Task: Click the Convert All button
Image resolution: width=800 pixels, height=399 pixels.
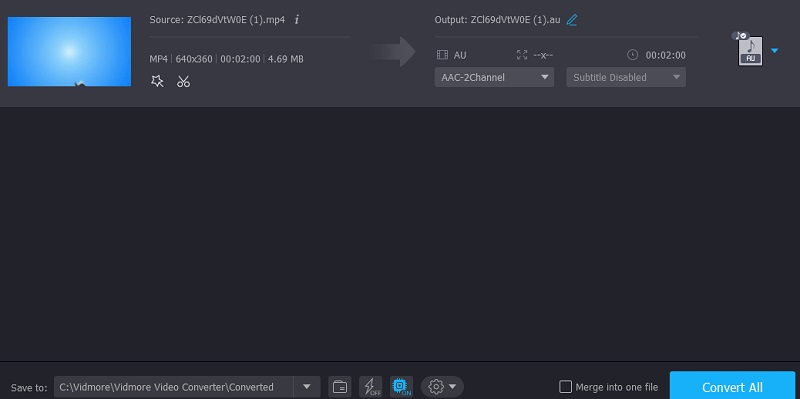Action: coord(732,387)
